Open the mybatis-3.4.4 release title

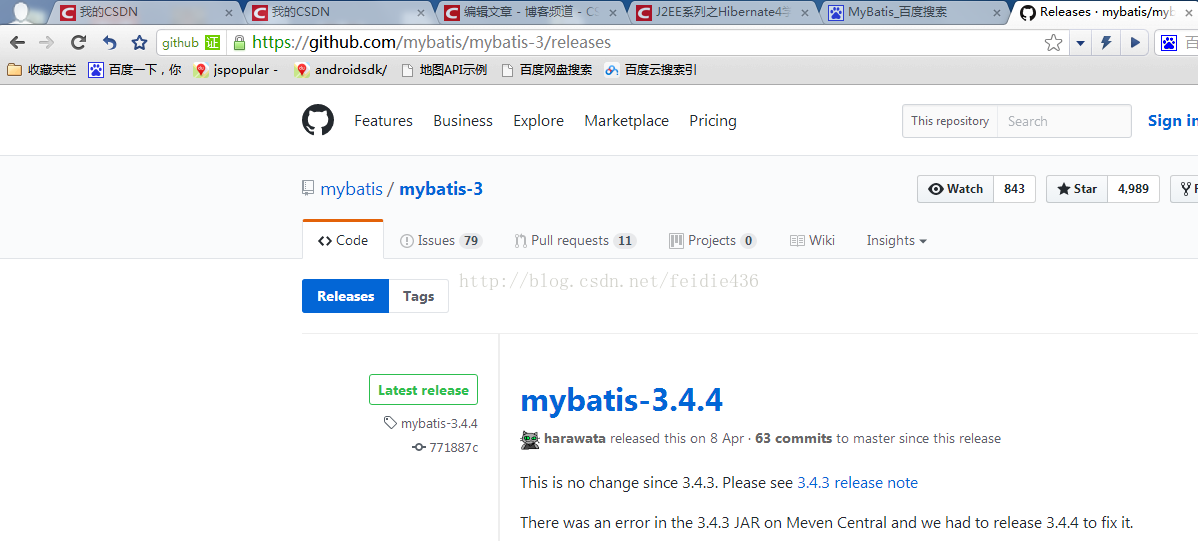click(x=621, y=400)
